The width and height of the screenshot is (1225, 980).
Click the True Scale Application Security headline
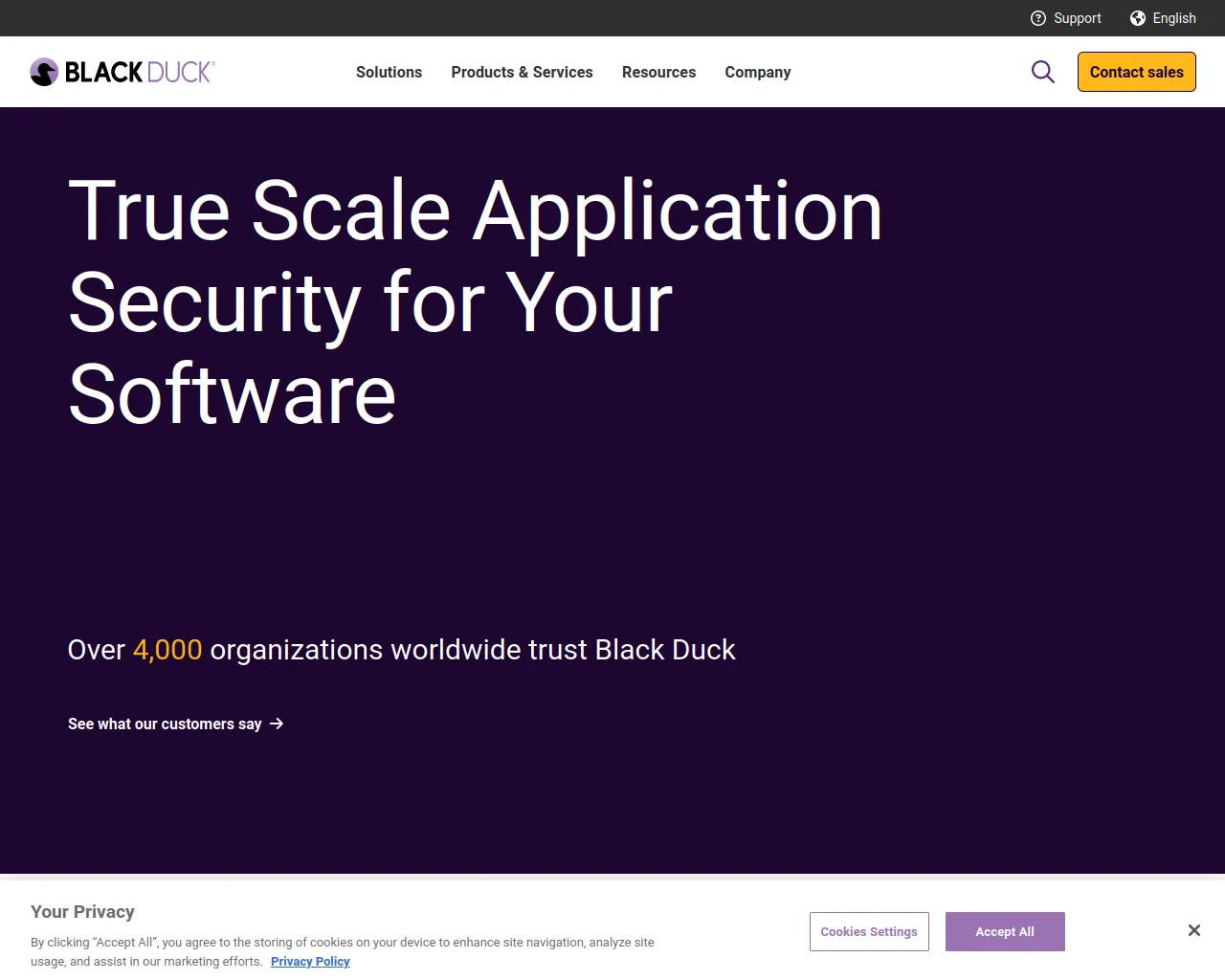[x=476, y=302]
